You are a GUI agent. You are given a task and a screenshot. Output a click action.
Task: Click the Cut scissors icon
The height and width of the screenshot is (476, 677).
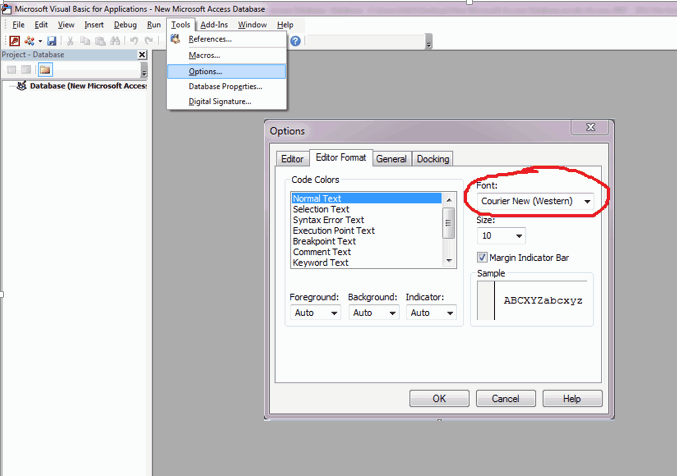(x=70, y=41)
